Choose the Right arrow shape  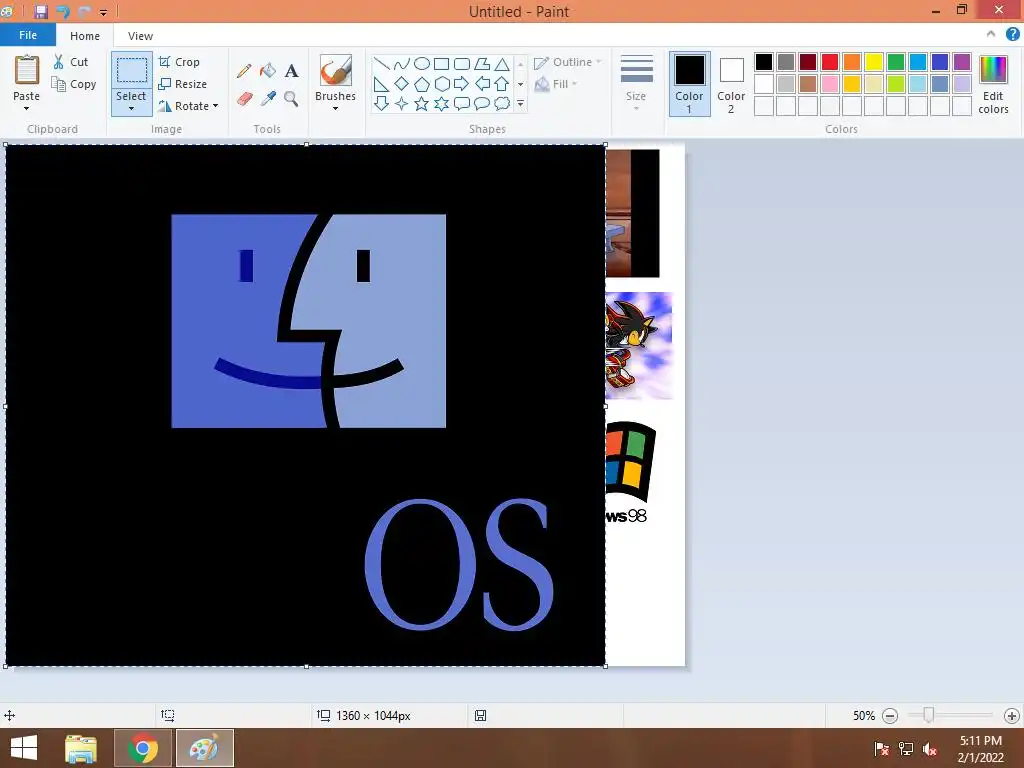tap(462, 84)
